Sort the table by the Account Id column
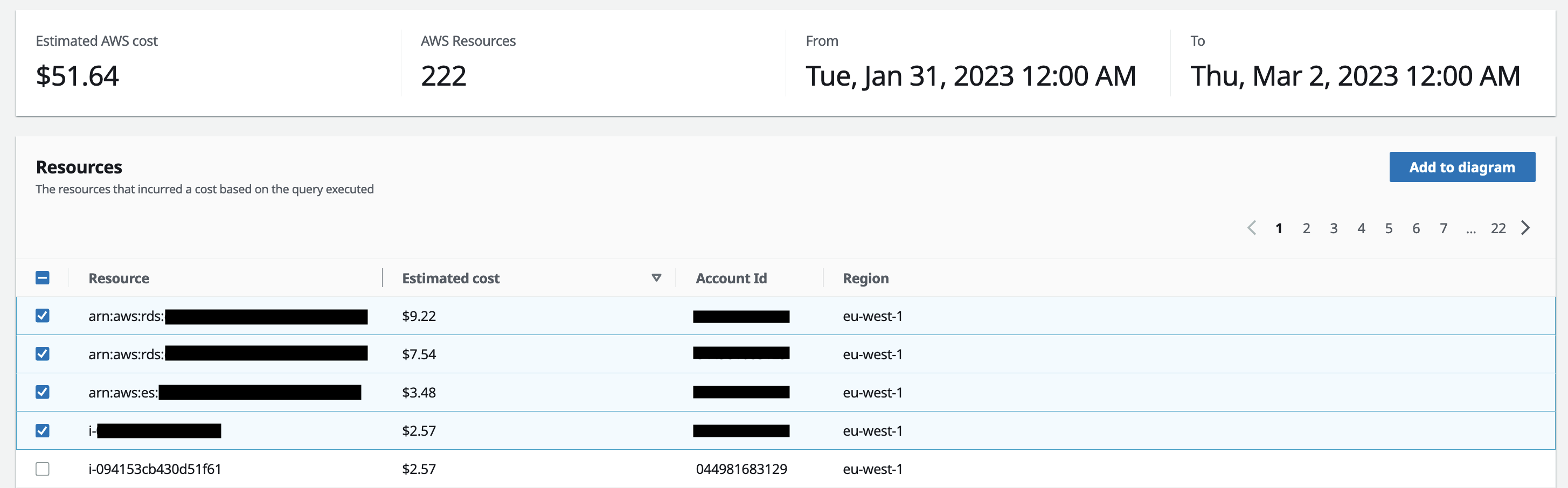The width and height of the screenshot is (1568, 488). pos(731,277)
